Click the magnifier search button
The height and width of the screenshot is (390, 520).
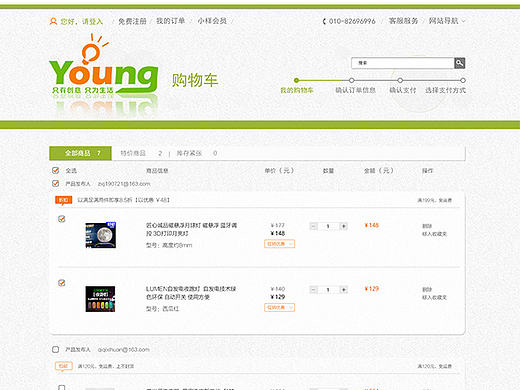(460, 63)
